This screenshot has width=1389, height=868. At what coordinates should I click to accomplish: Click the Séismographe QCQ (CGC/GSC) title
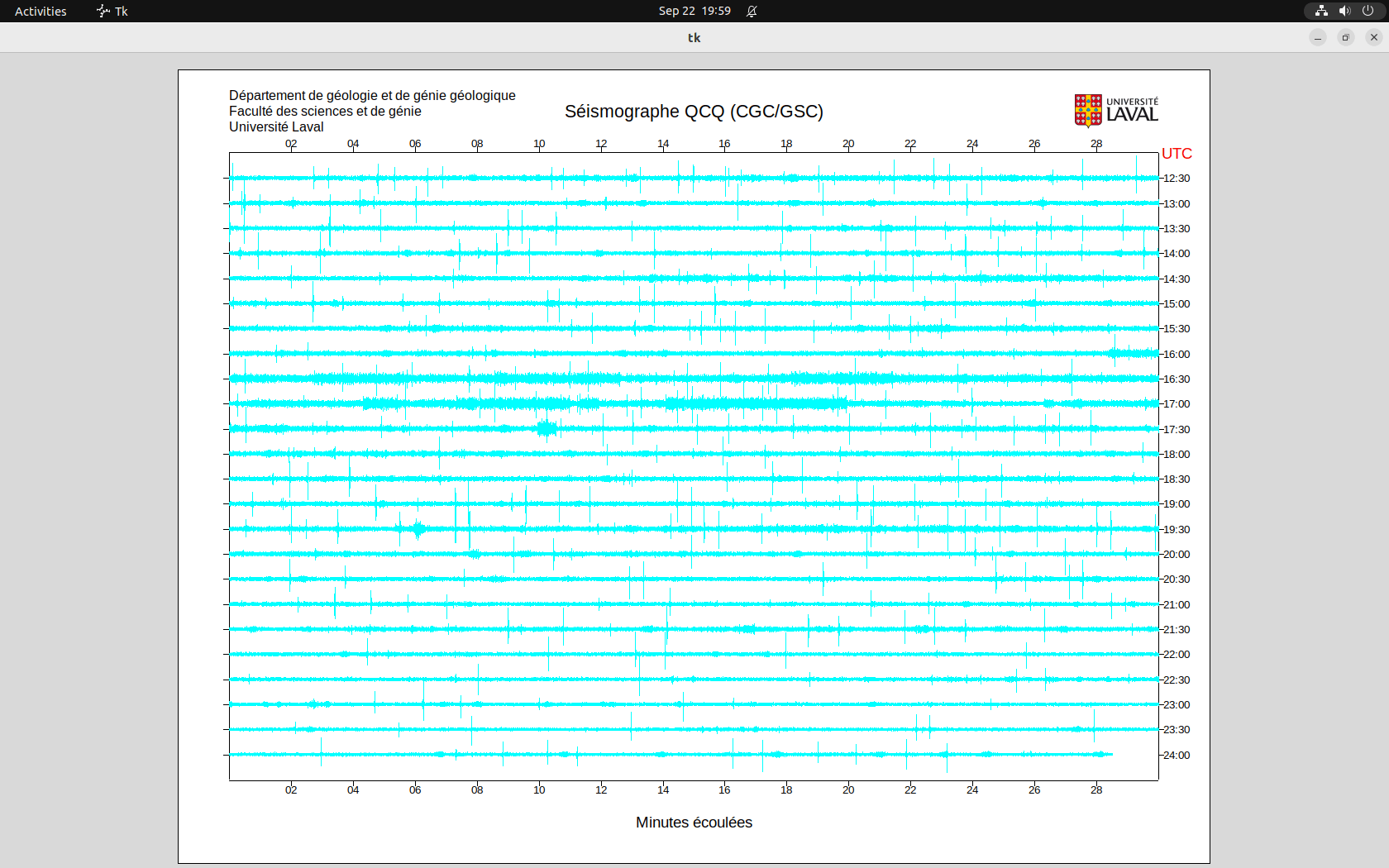point(694,112)
